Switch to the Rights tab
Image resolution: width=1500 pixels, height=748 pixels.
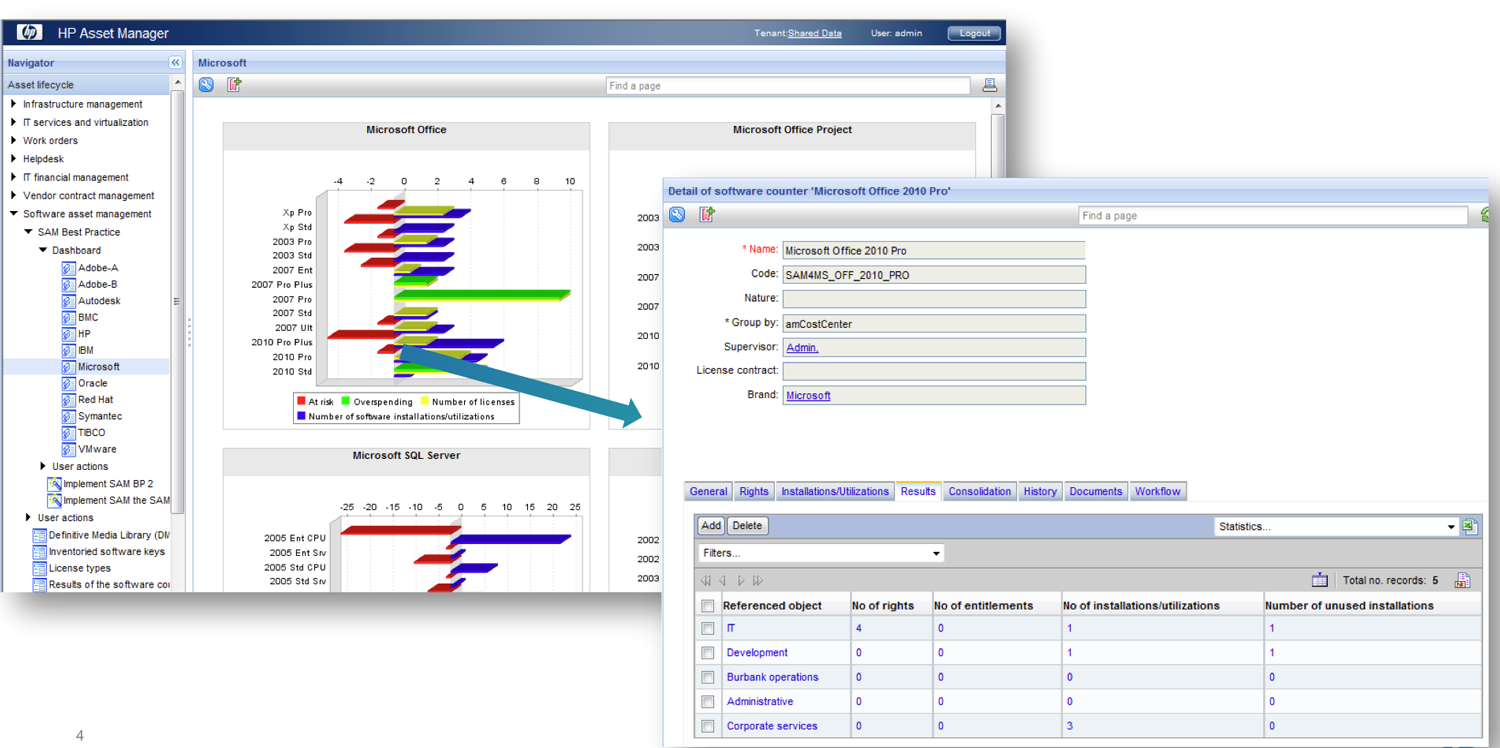pyautogui.click(x=754, y=491)
